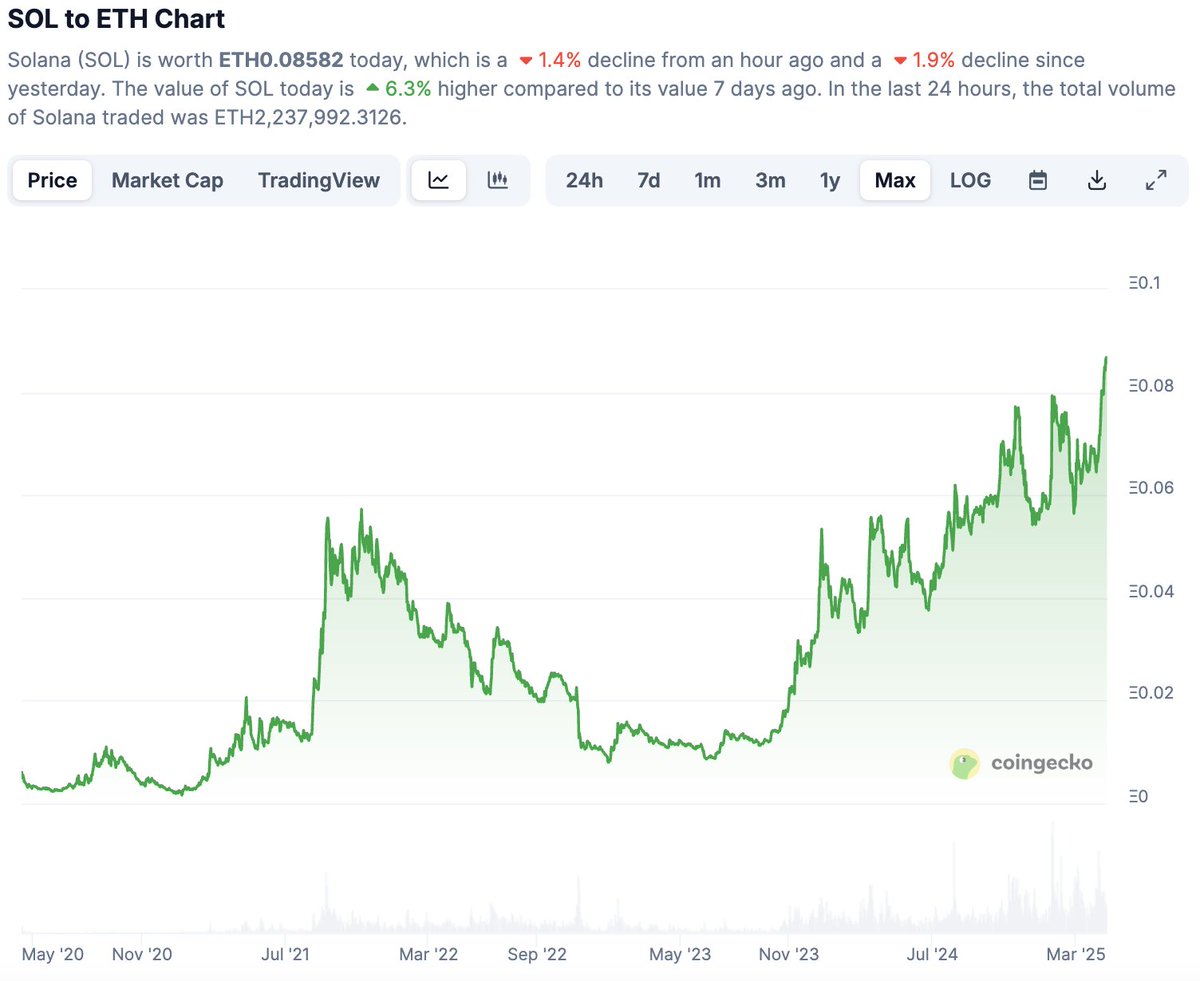Select the 7d range button
Image resolution: width=1200 pixels, height=981 pixels.
tap(648, 180)
